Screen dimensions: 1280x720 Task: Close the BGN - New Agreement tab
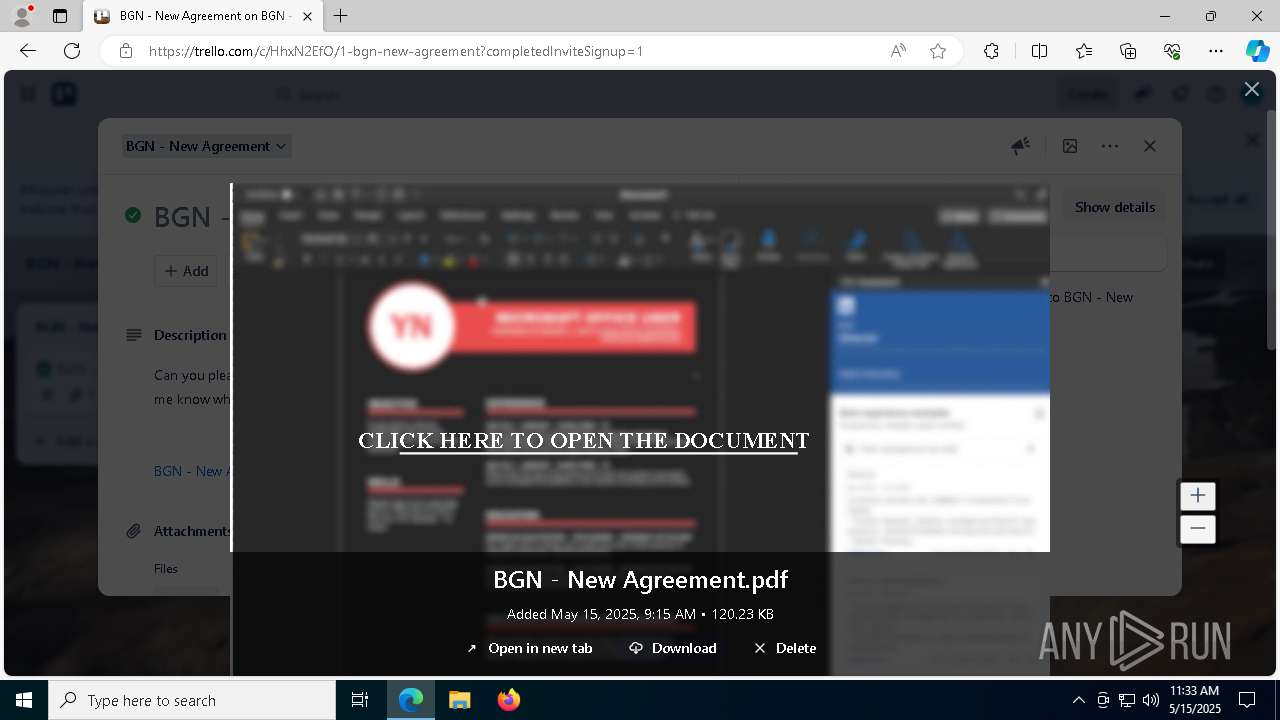point(307,16)
